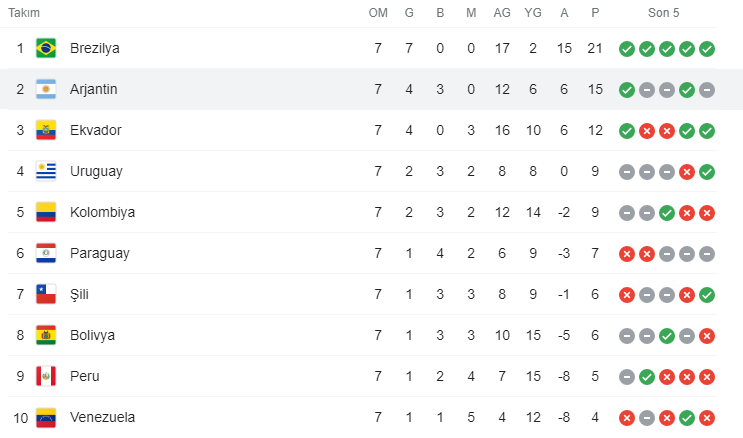Click the P points column header
Screen dimensions: 743x438
(595, 12)
